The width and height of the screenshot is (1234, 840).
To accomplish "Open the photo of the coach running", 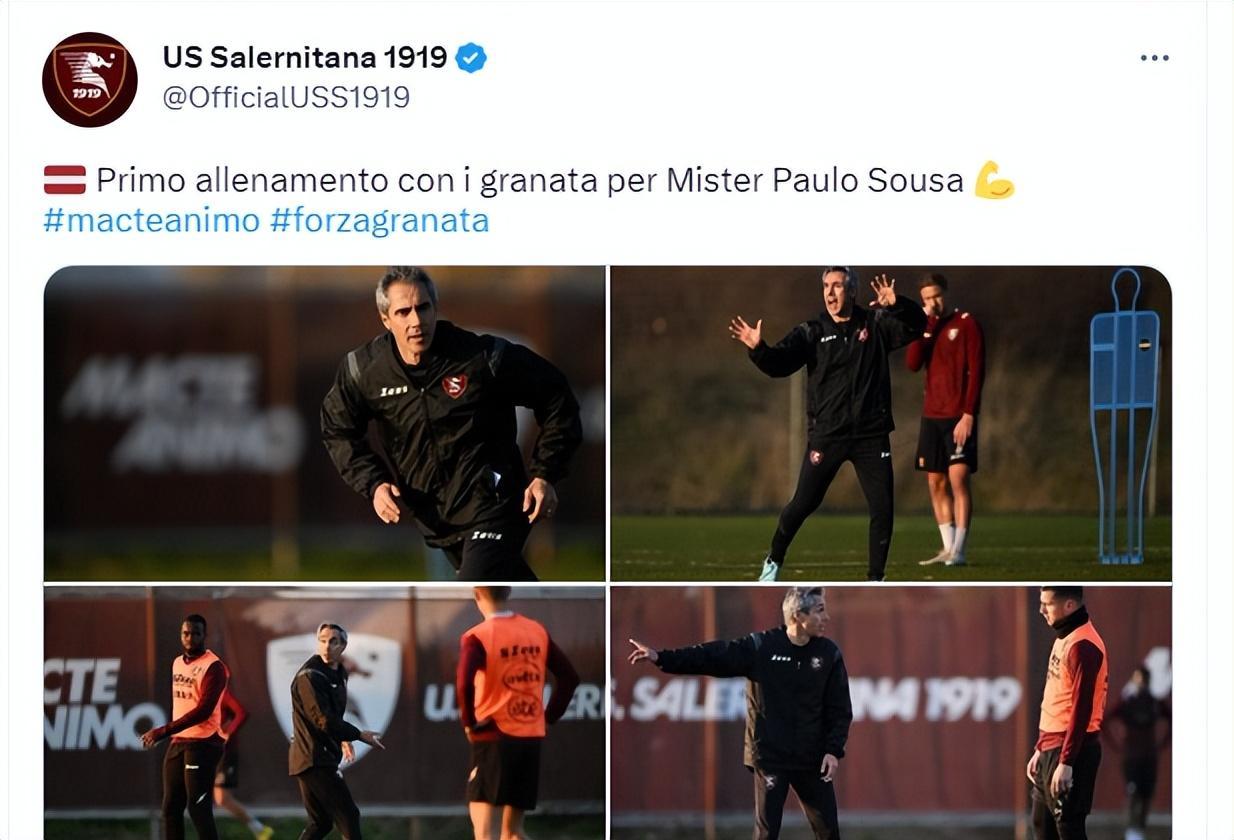I will pos(324,423).
